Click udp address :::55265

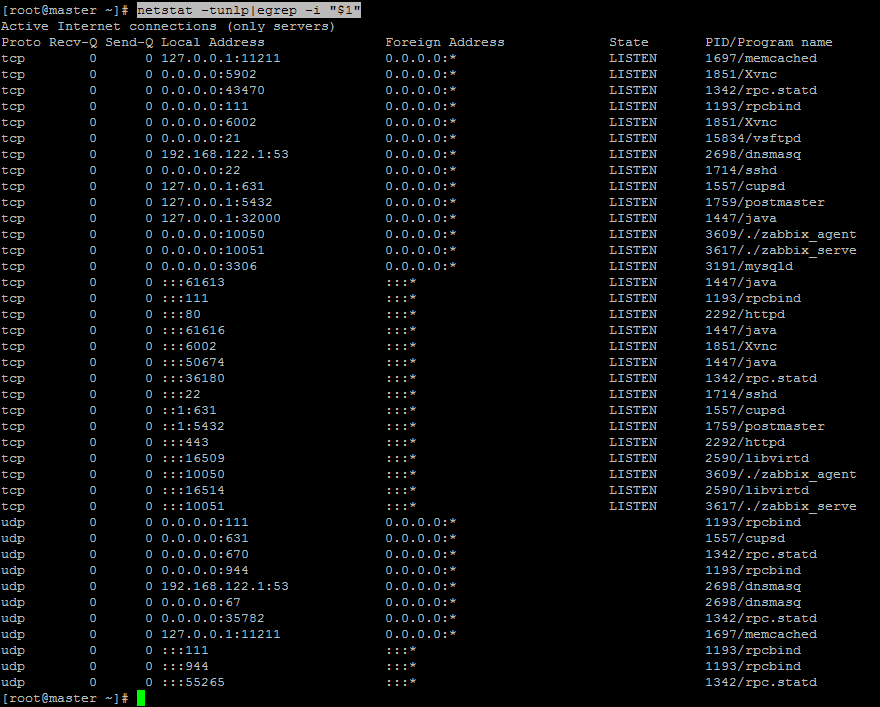pyautogui.click(x=193, y=682)
